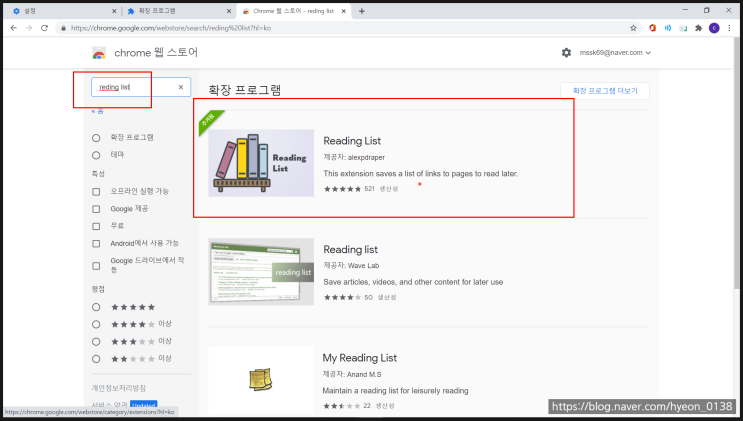Image resolution: width=743 pixels, height=421 pixels.
Task: Select the 테마 radio filter
Action: tap(96, 155)
